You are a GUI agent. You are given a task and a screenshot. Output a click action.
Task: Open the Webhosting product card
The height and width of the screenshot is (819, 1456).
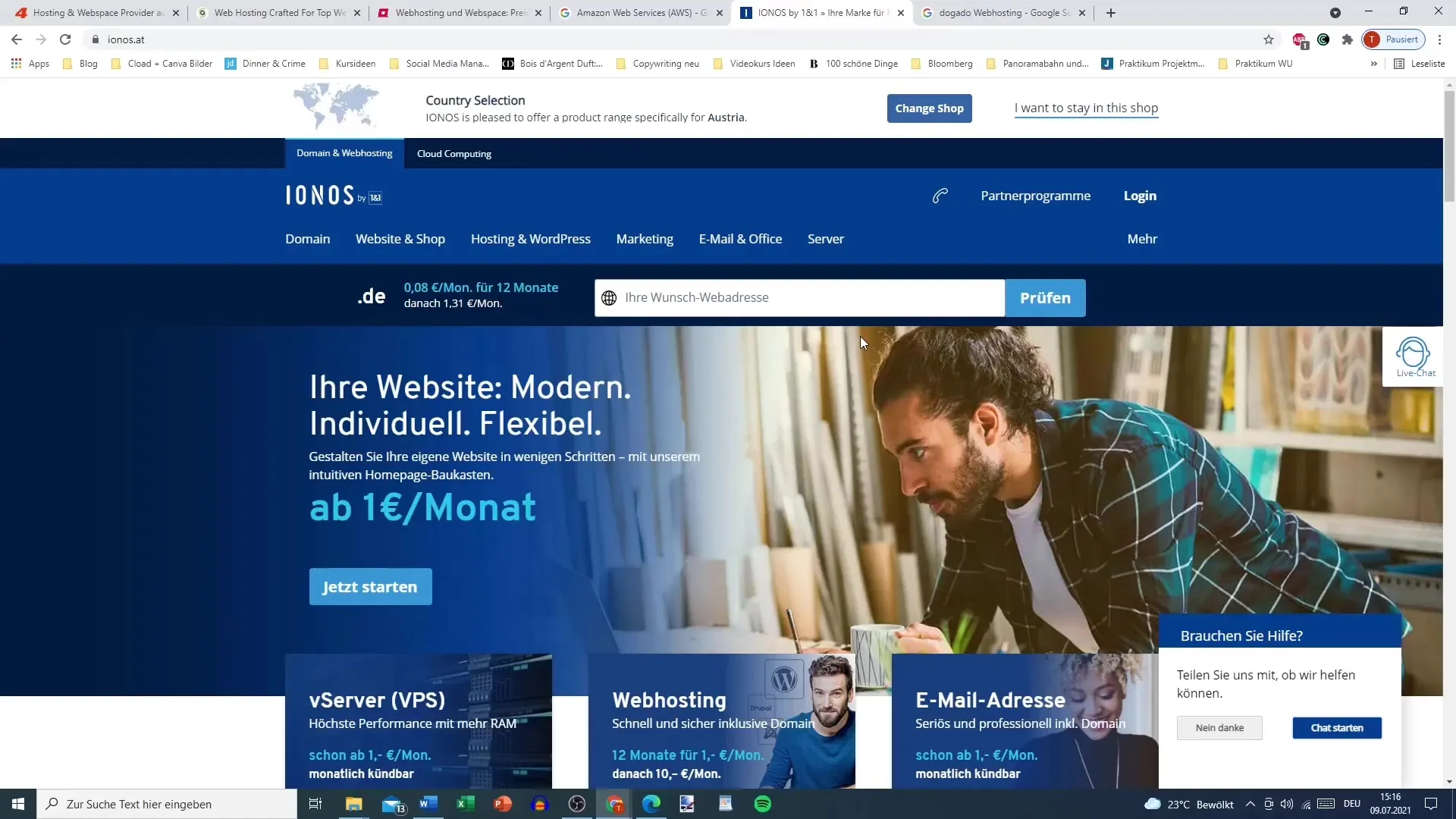tap(722, 721)
